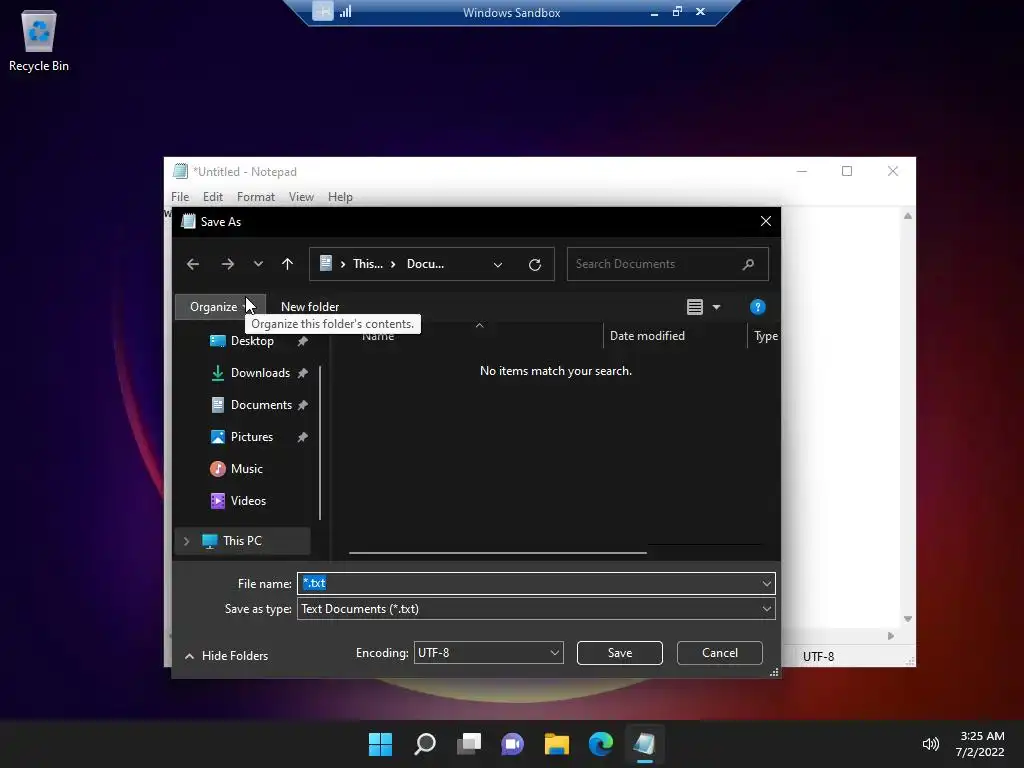Click Notepad UTF-8 status bar text
The image size is (1024, 768).
[818, 656]
